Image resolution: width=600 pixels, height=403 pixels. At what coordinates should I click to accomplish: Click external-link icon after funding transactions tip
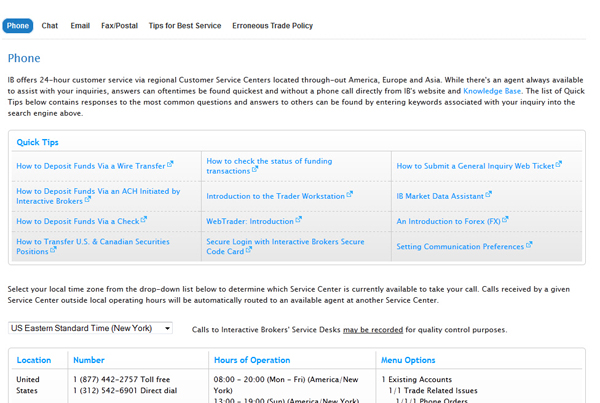[255, 169]
